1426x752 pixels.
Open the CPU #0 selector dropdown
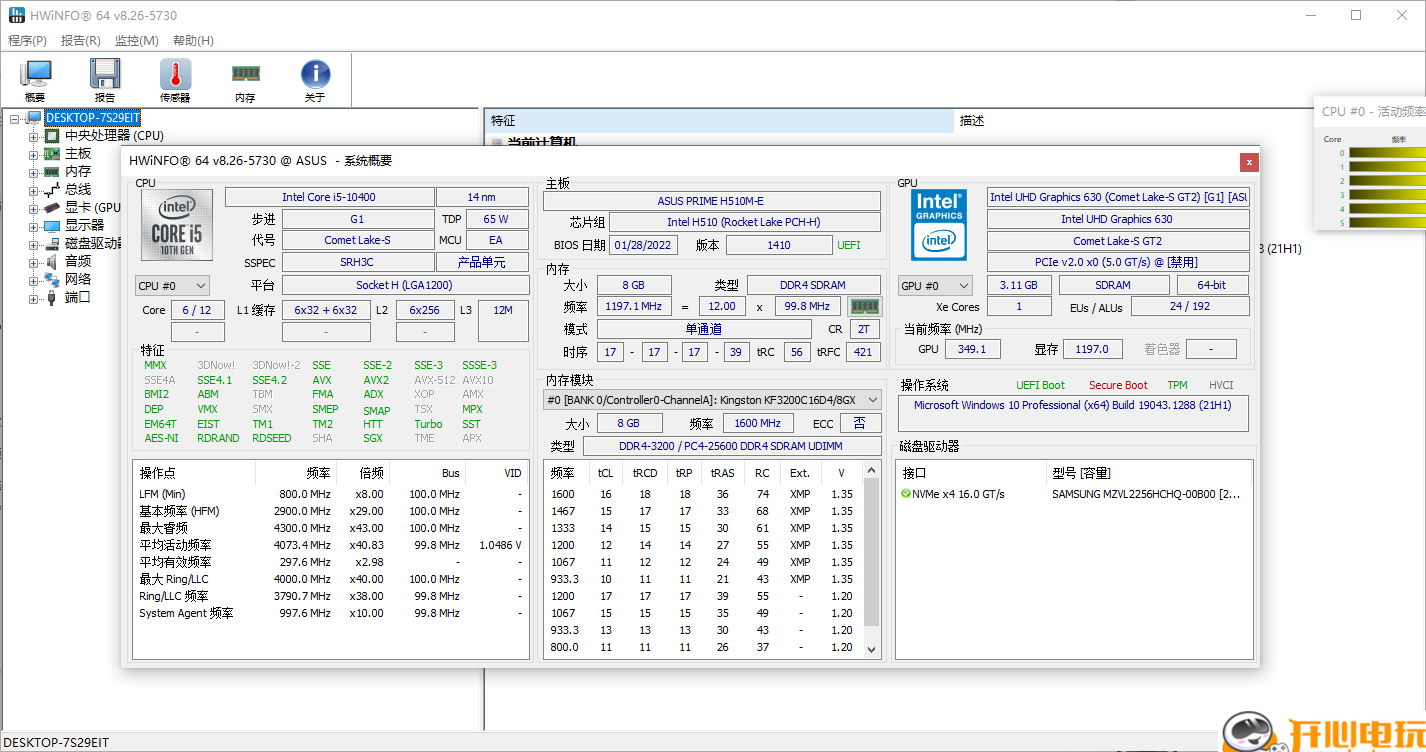[173, 286]
